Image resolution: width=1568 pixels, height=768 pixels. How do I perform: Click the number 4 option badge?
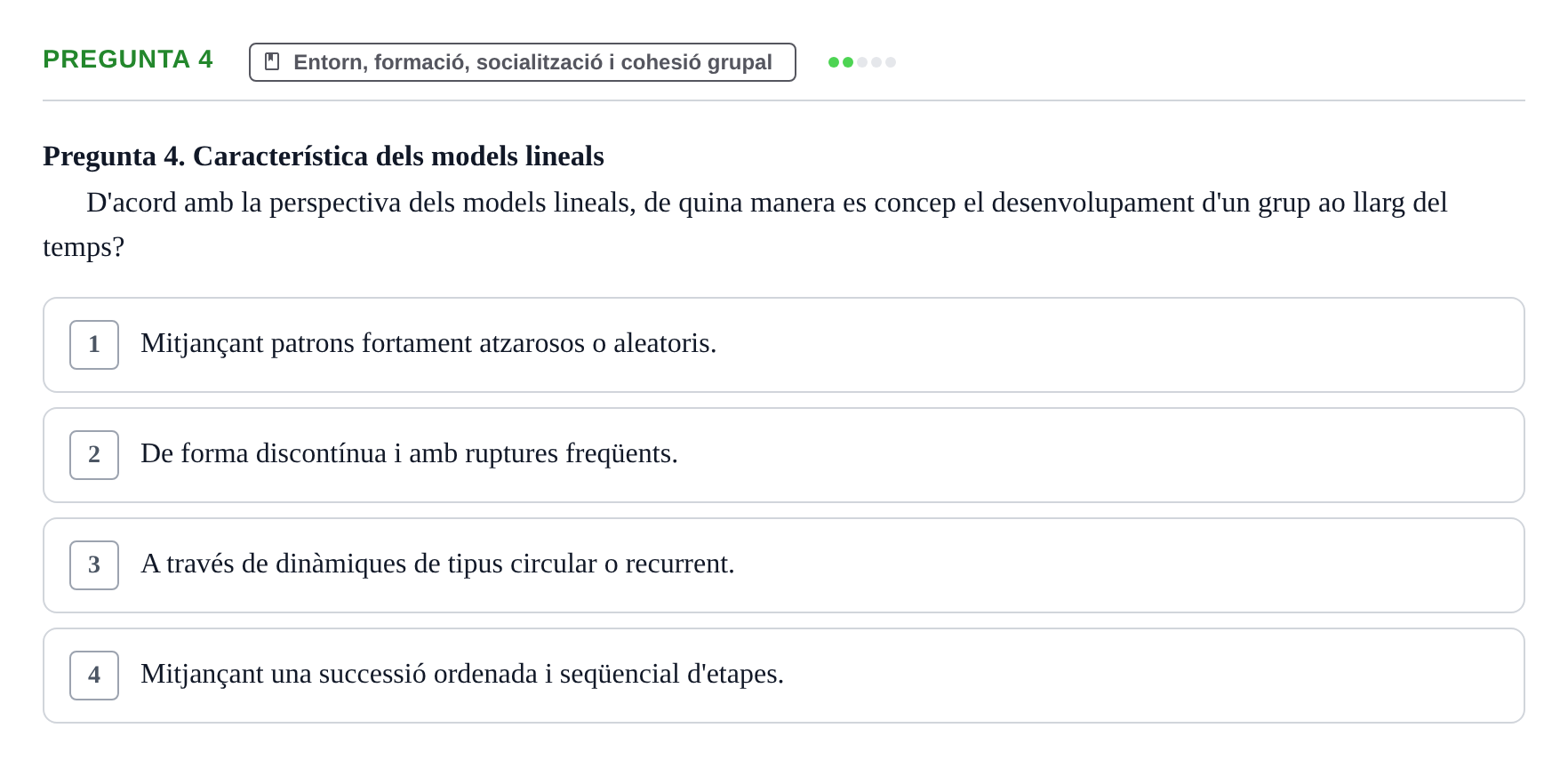[94, 676]
